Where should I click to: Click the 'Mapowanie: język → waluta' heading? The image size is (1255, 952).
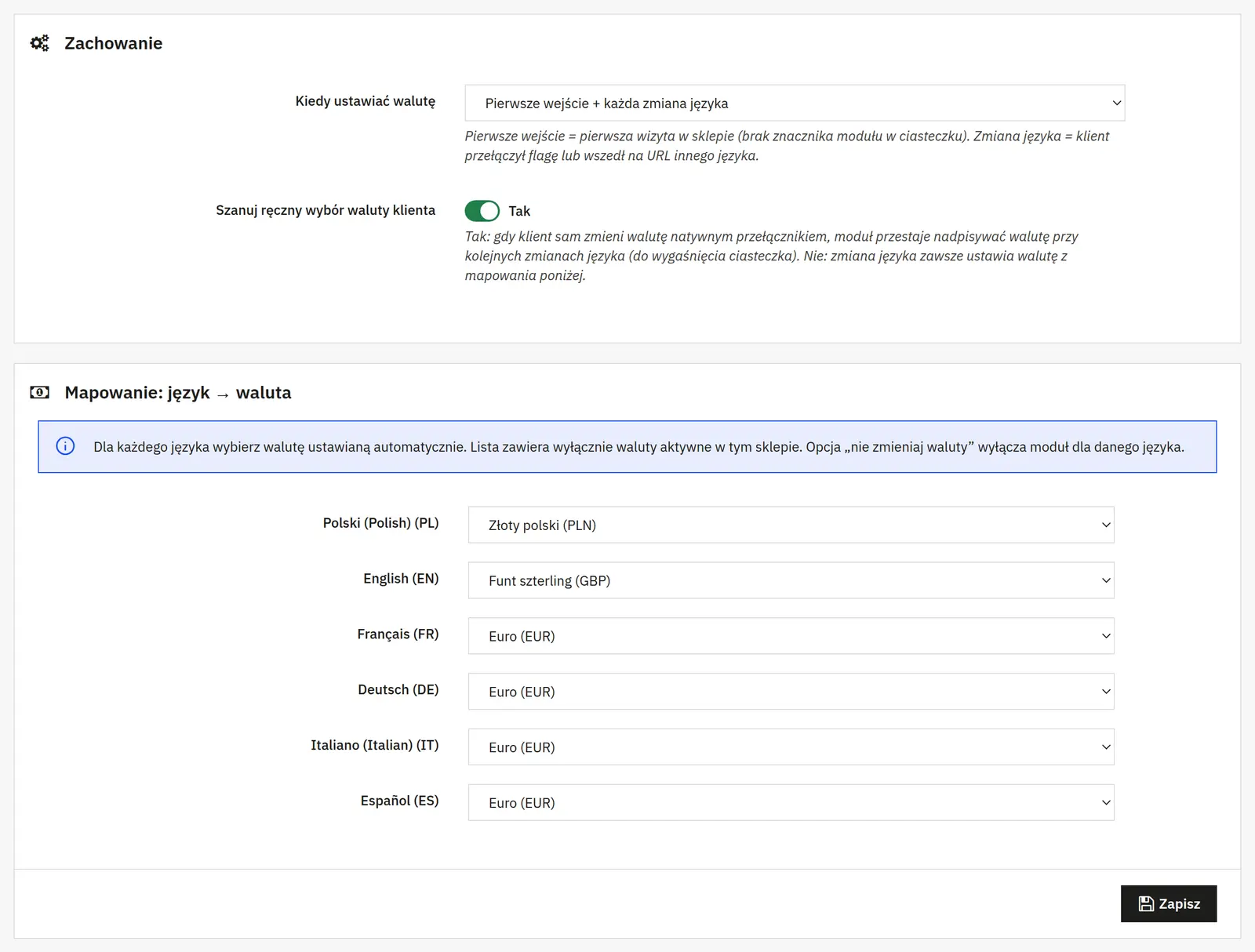(x=178, y=392)
